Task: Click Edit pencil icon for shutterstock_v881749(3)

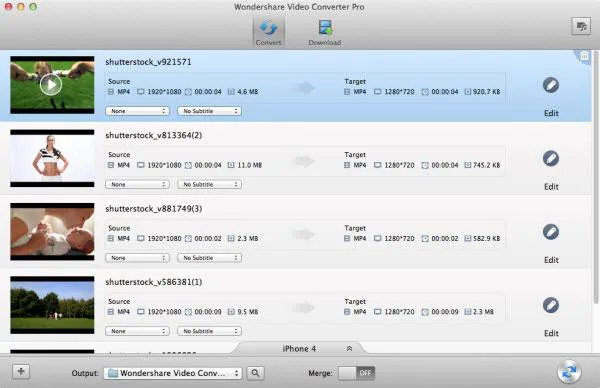Action: click(x=551, y=232)
